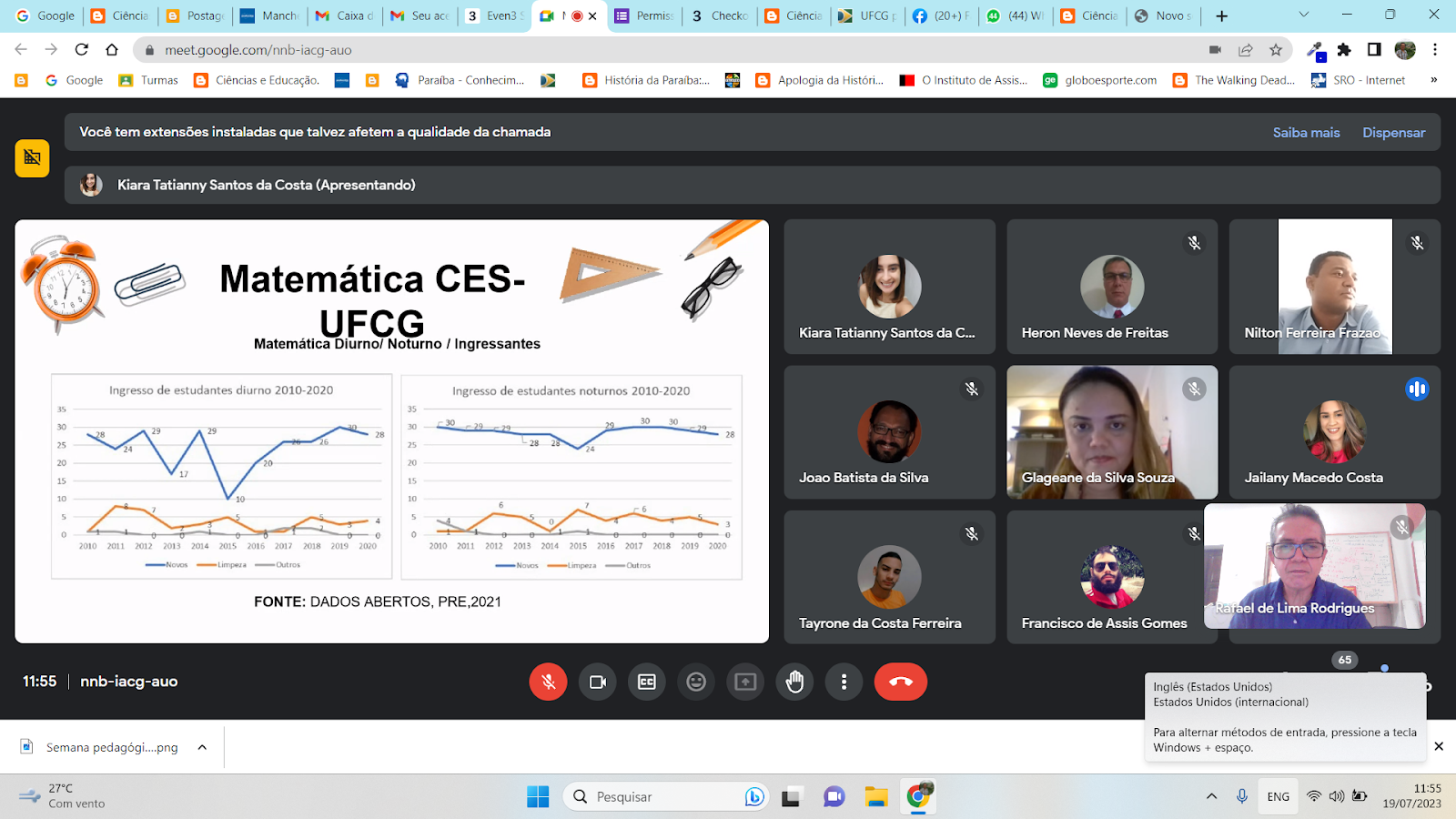Open the 65 participants count badge

1345,660
